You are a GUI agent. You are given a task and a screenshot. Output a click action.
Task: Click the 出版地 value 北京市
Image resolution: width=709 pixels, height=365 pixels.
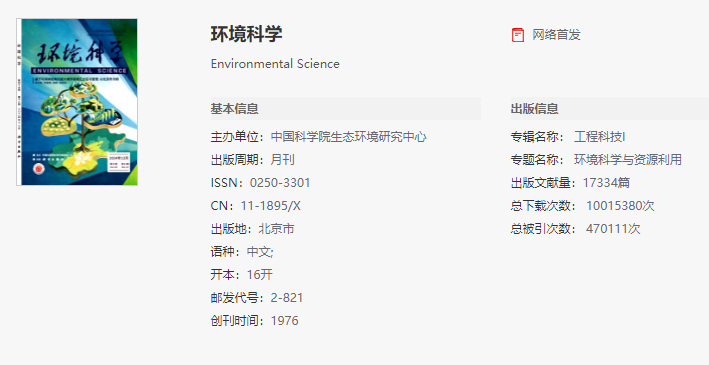click(x=276, y=229)
